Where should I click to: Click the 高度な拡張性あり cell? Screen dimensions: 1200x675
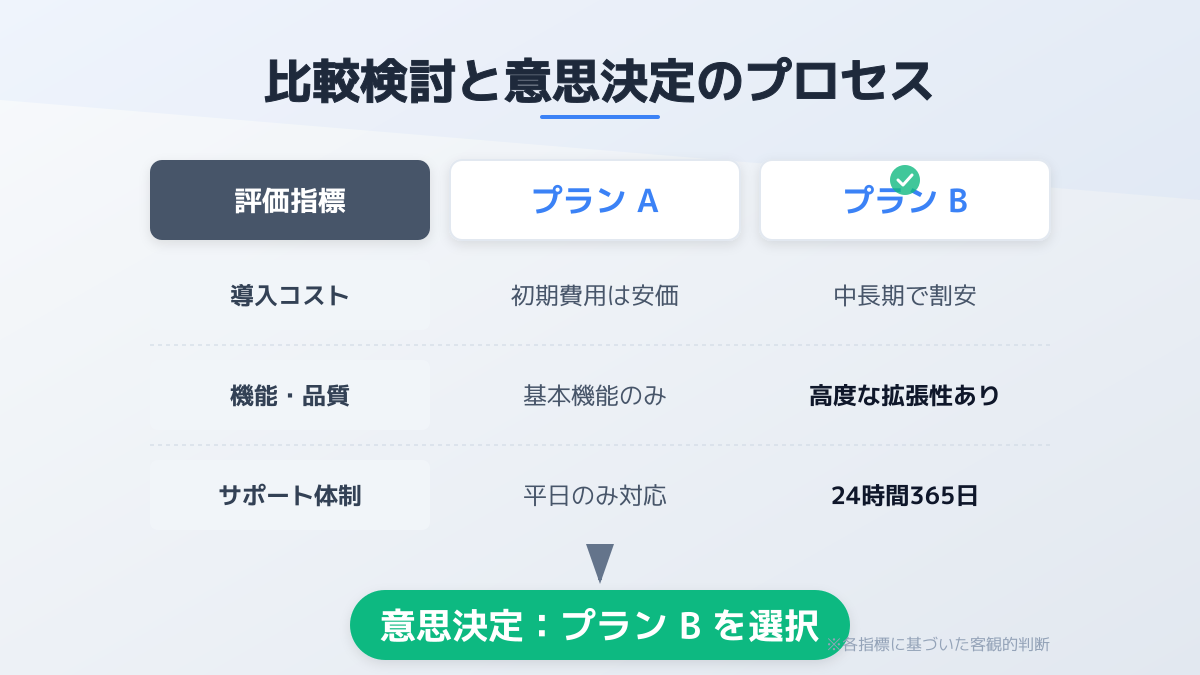tap(905, 396)
